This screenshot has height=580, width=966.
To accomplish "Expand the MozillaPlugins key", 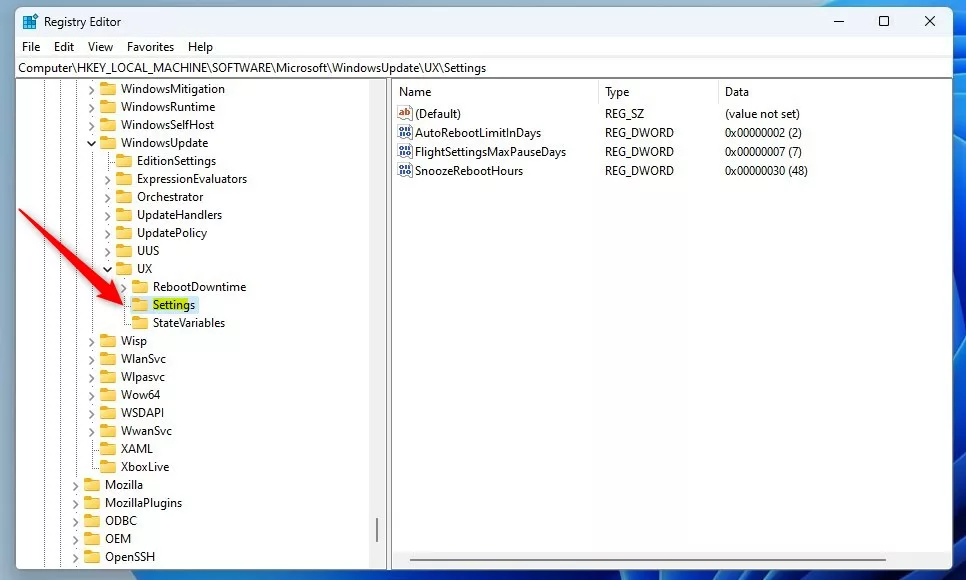I will click(x=75, y=504).
